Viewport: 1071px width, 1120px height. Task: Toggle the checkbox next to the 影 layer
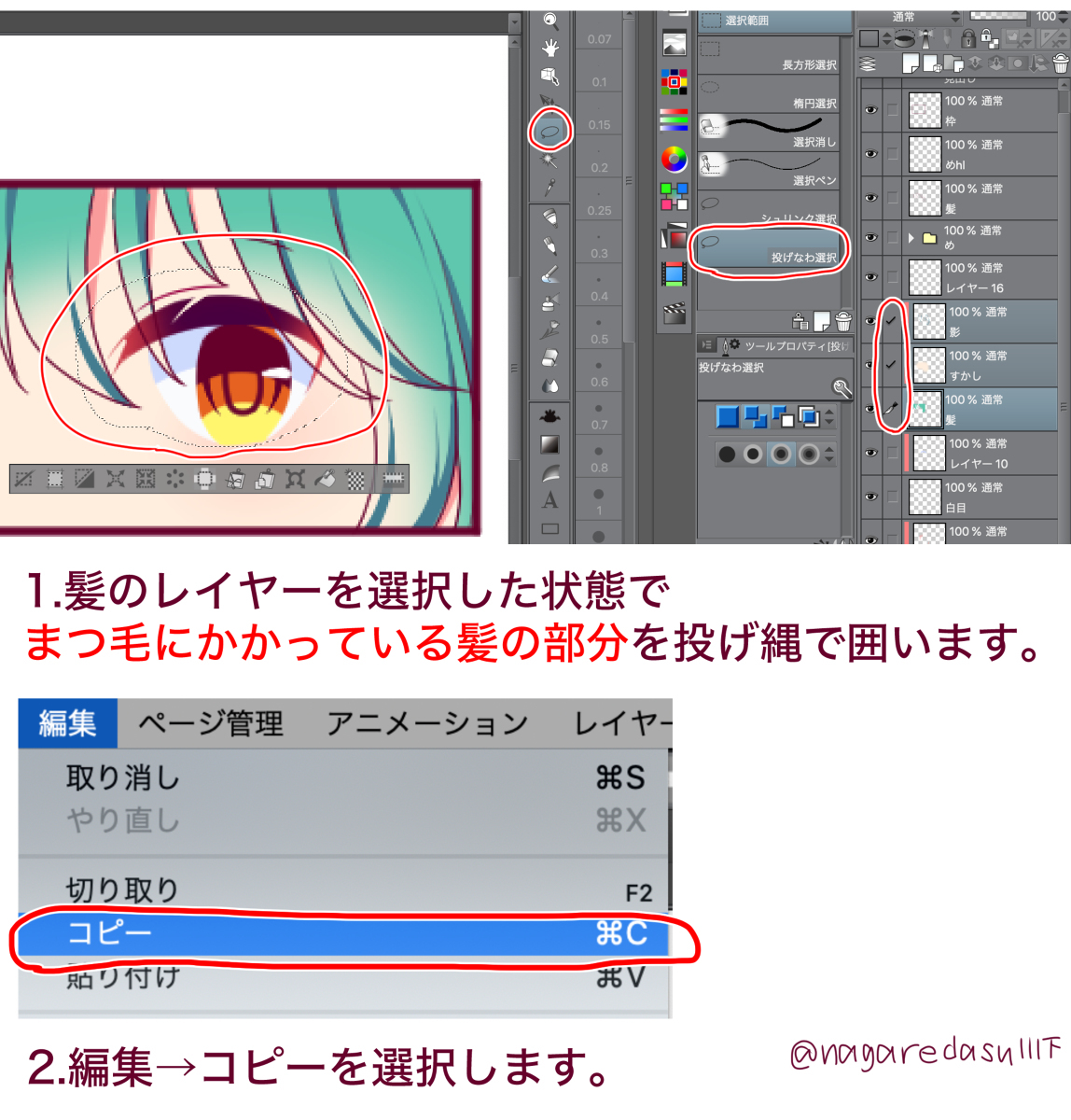890,320
